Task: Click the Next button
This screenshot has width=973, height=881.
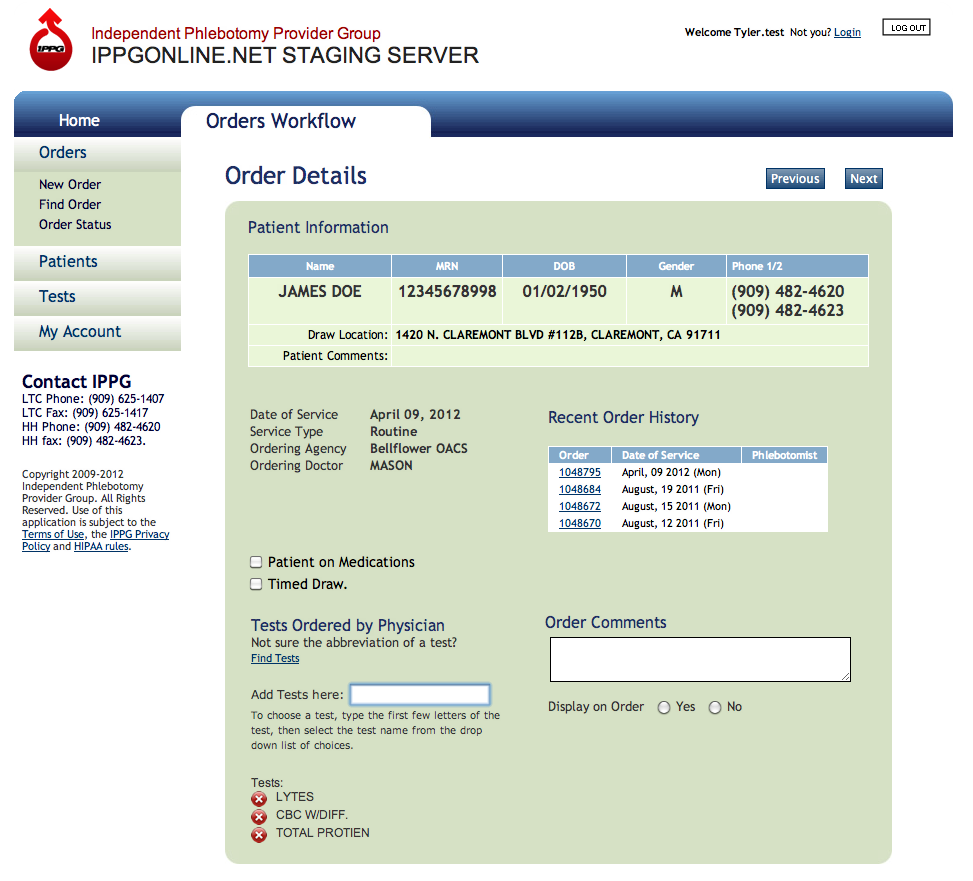Action: [x=863, y=179]
